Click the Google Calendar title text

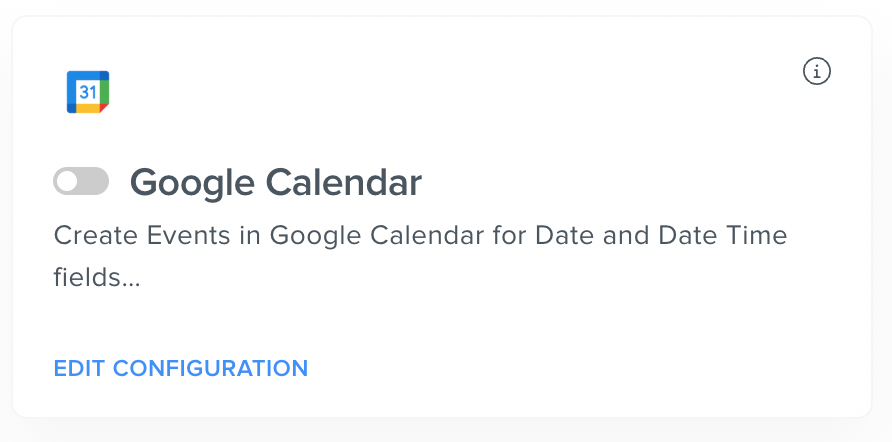coord(276,183)
